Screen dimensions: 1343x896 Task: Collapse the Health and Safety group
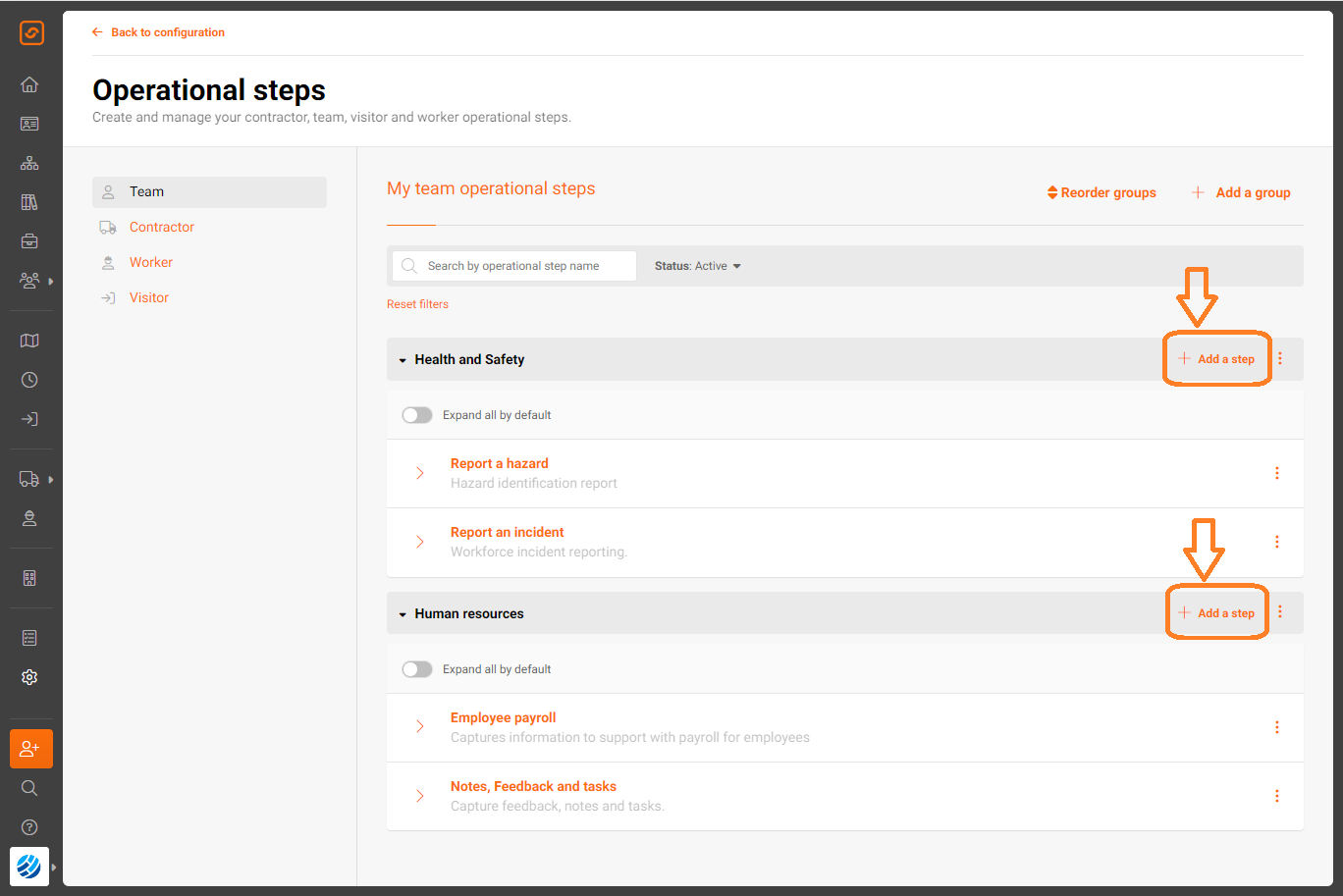click(403, 360)
